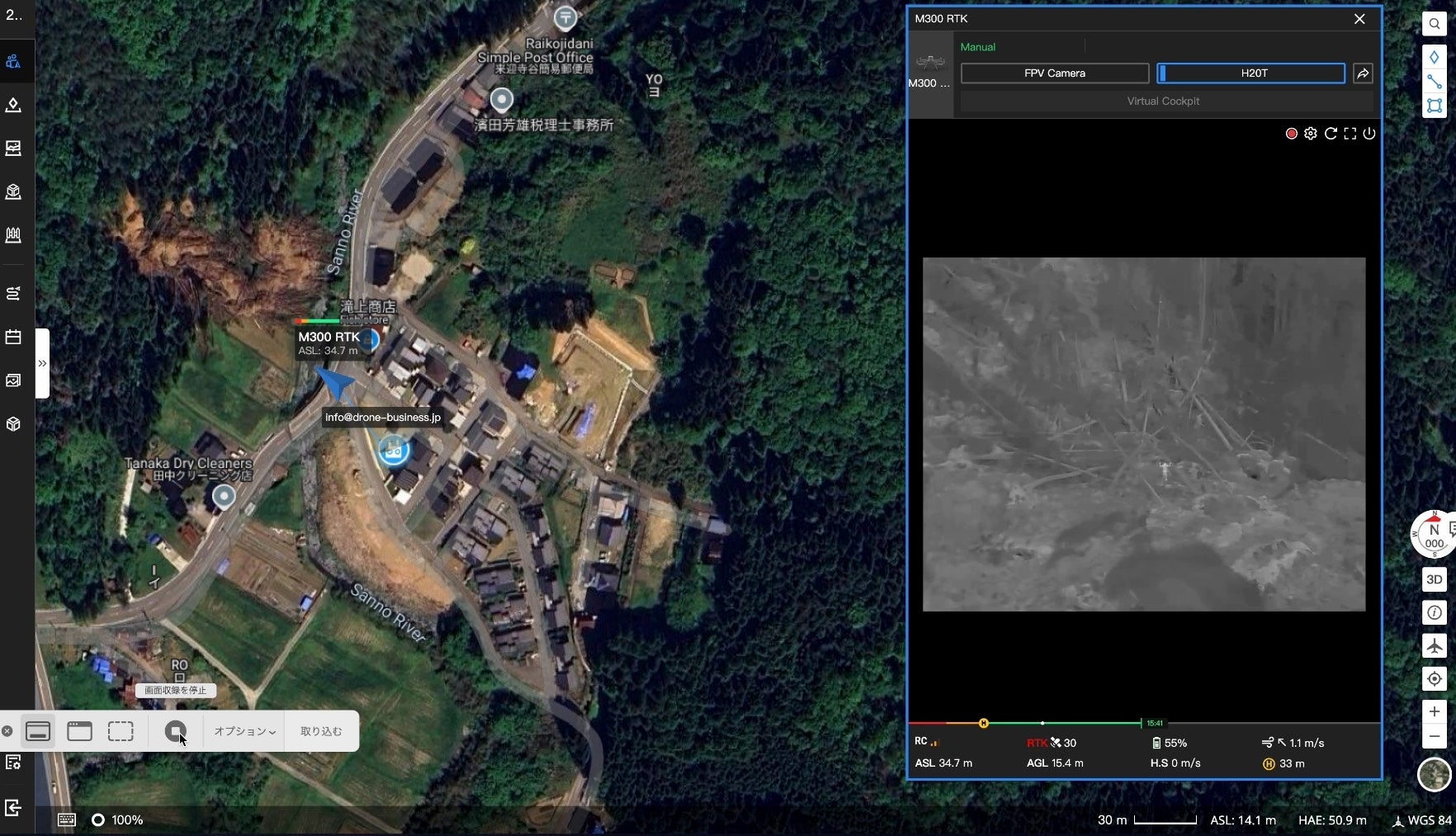Toggle the video feed power button
The width and height of the screenshot is (1456, 836).
[x=1369, y=134]
